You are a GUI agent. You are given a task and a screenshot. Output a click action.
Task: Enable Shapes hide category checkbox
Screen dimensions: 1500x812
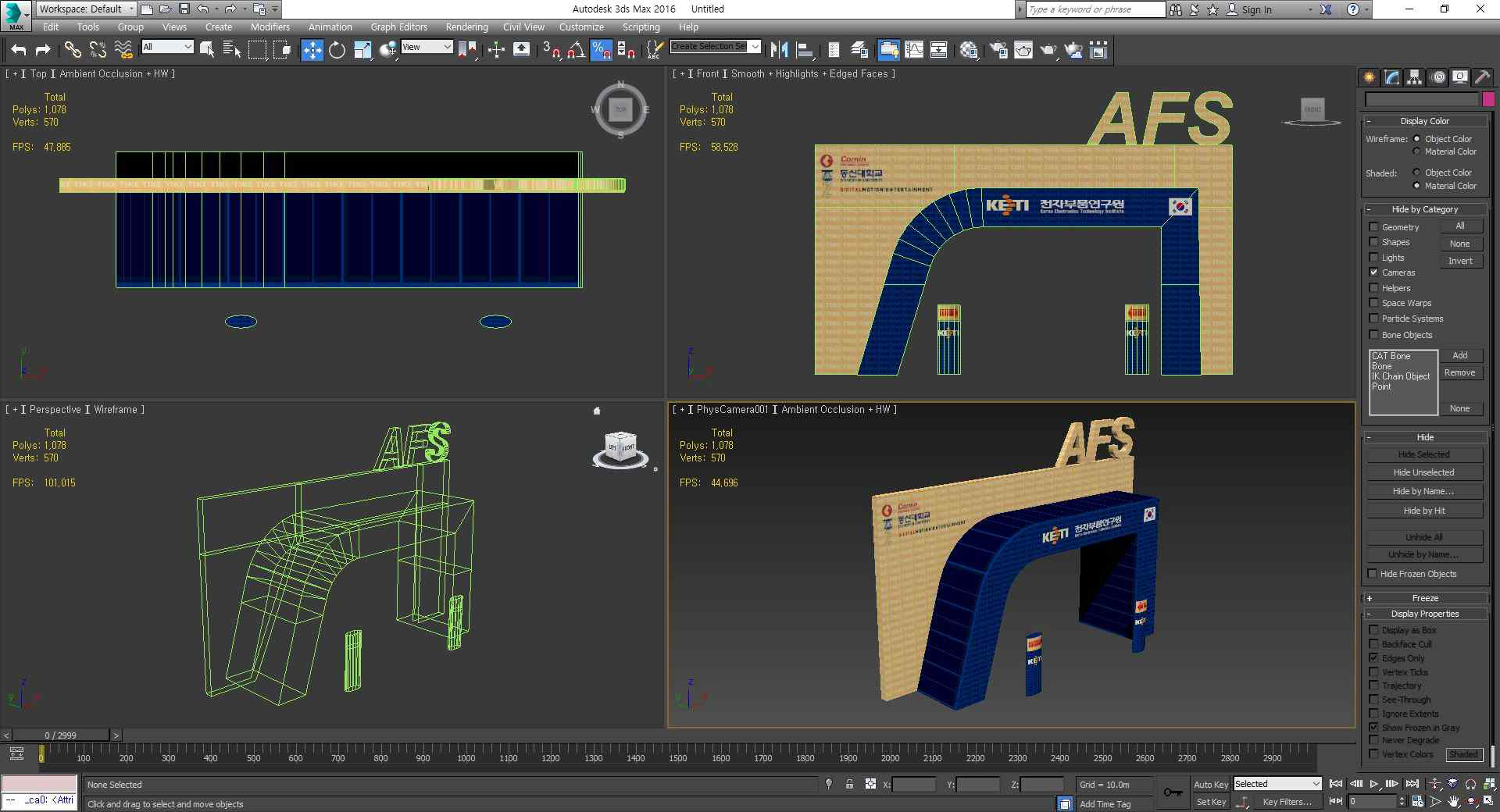click(x=1373, y=242)
